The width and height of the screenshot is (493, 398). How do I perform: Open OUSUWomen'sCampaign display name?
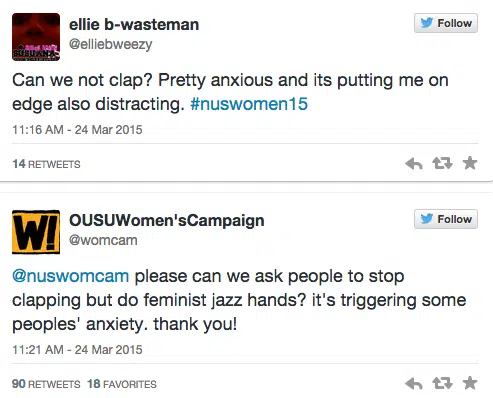(167, 221)
